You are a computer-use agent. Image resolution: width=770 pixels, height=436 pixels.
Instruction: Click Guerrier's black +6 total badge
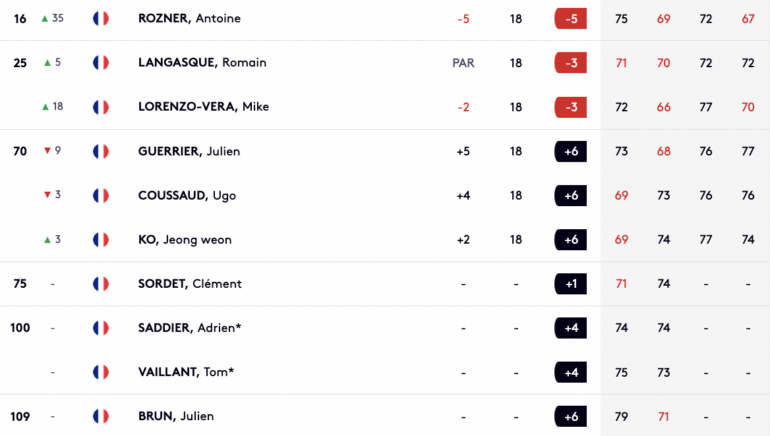[x=570, y=151]
